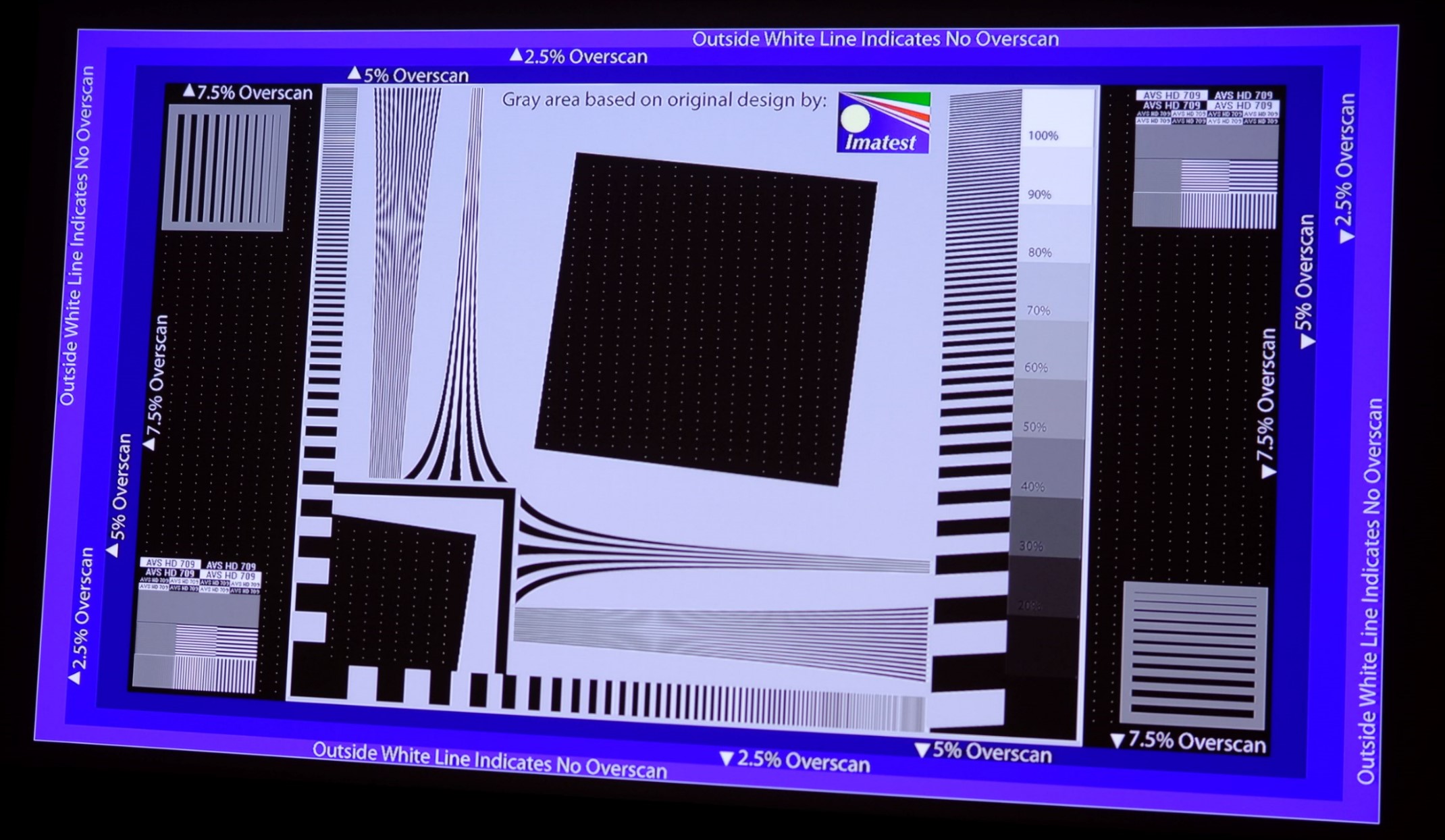Click the downward triangle beside horizontal 5% Overscan

[x=922, y=750]
